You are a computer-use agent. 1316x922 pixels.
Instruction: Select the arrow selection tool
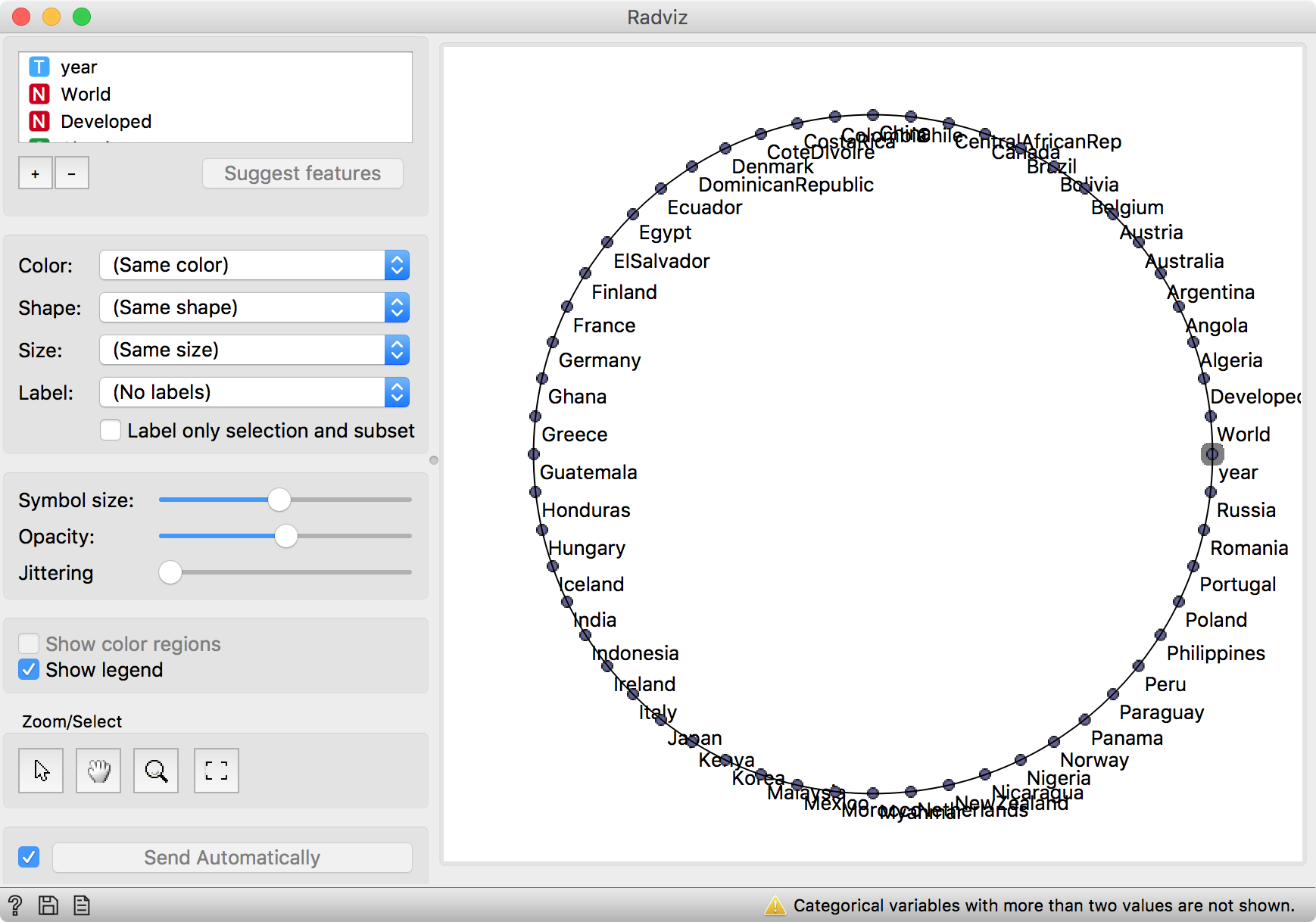click(x=41, y=771)
